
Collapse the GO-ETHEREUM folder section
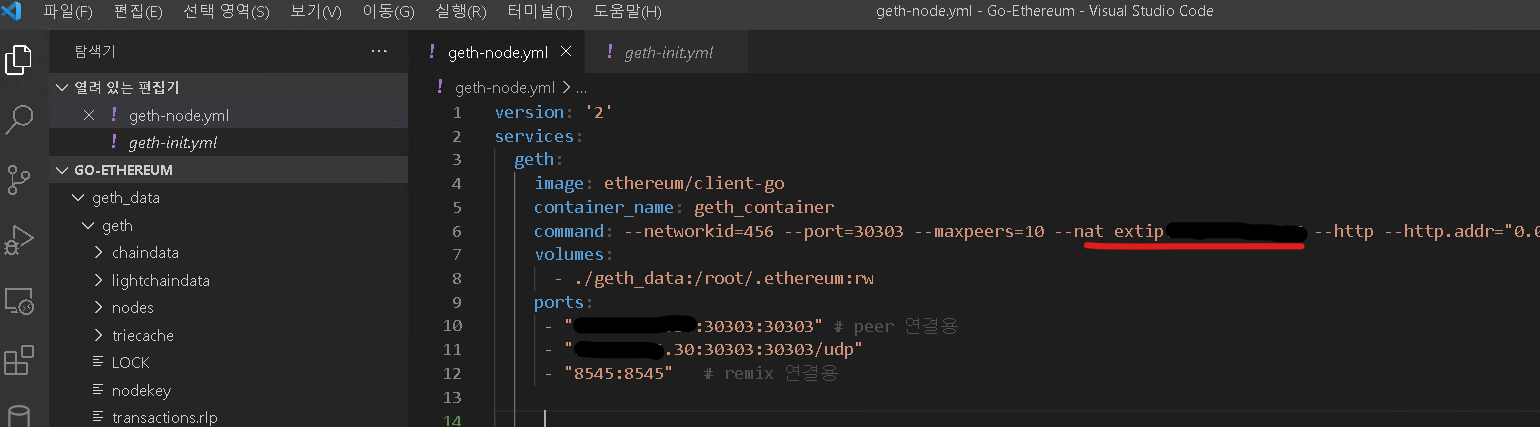(228, 170)
